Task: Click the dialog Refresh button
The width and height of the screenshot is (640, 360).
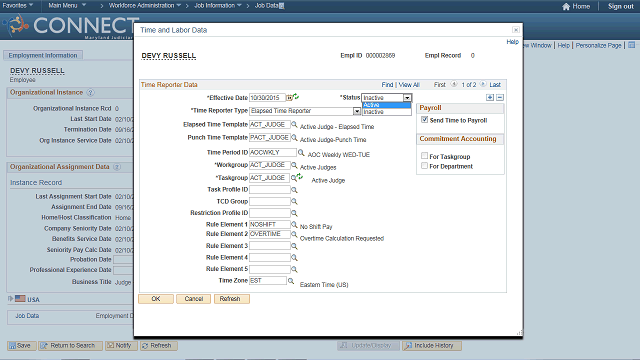Action: pyautogui.click(x=231, y=299)
